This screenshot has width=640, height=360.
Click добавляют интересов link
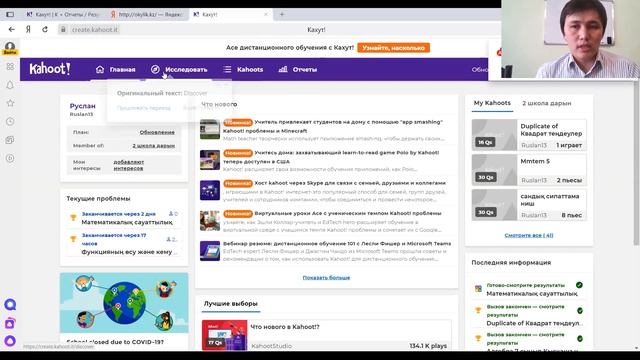(x=129, y=165)
